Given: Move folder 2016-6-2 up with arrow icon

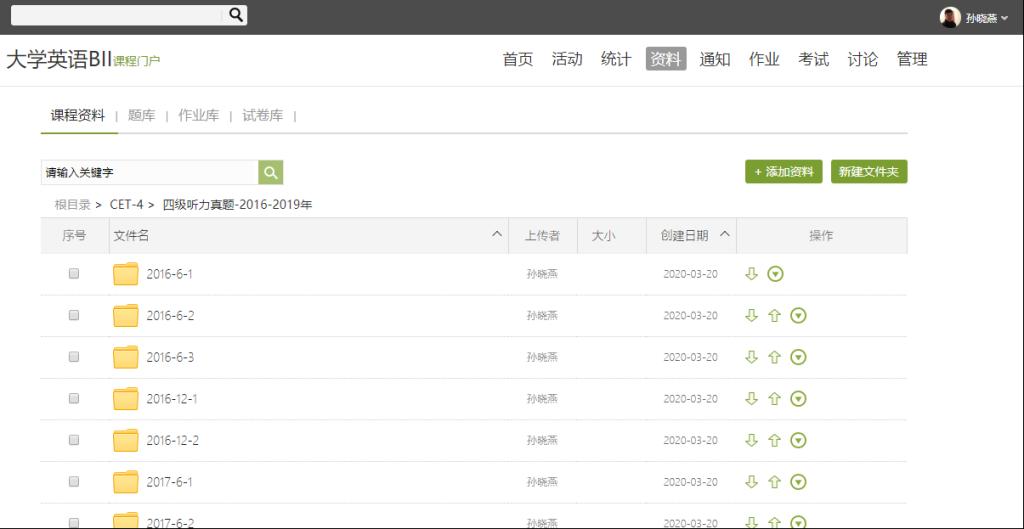Looking at the screenshot, I should [774, 316].
